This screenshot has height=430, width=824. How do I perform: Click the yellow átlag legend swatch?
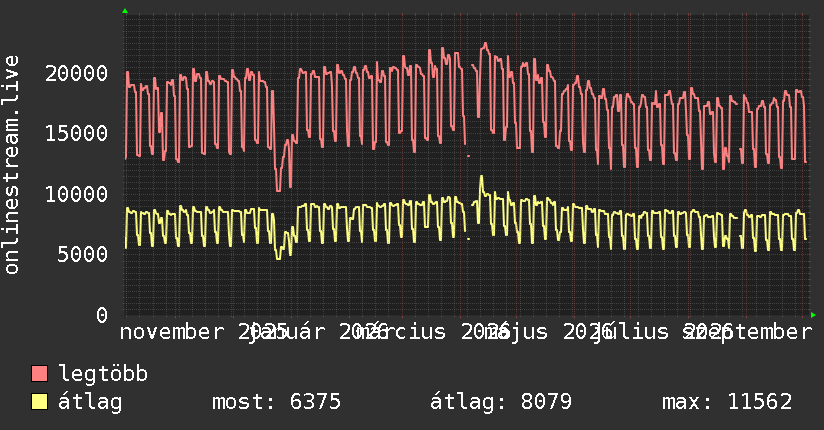point(40,402)
